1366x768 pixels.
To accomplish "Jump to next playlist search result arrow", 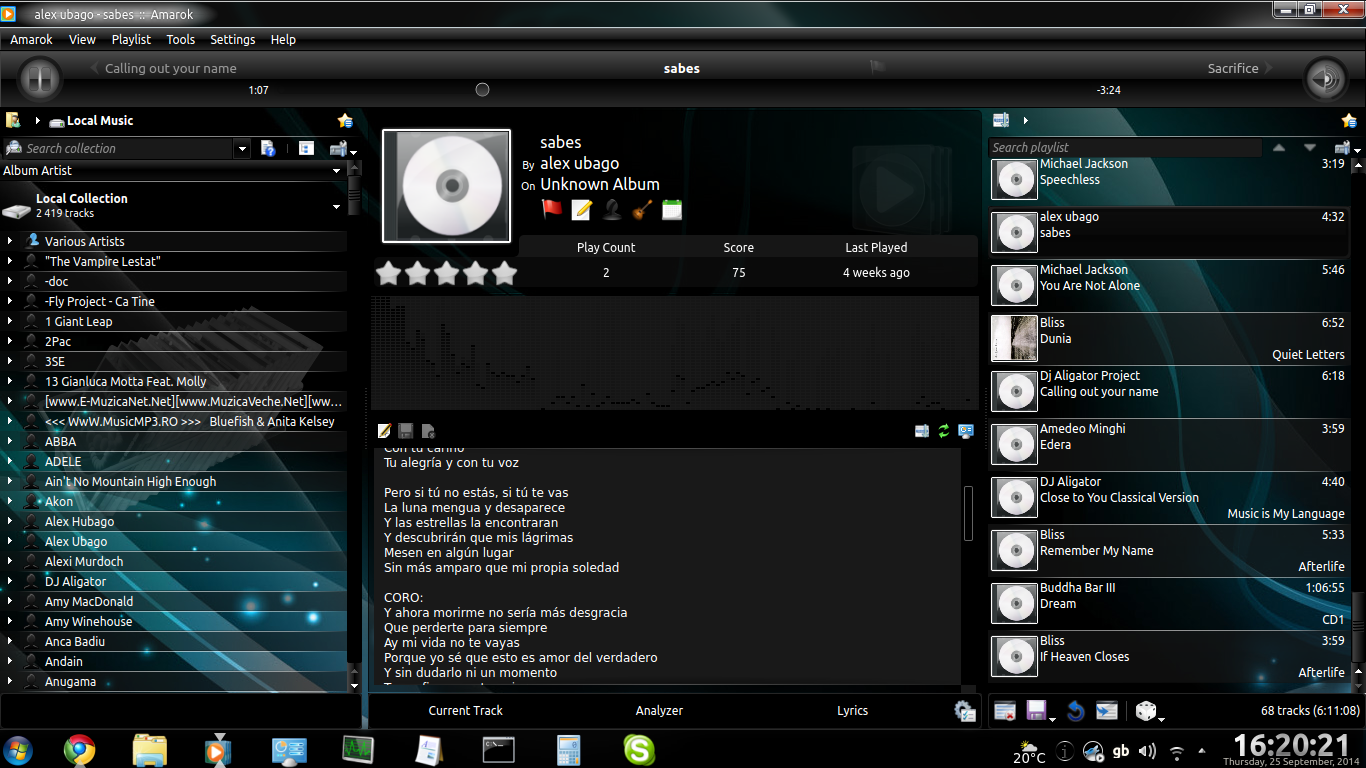I will click(x=1310, y=147).
